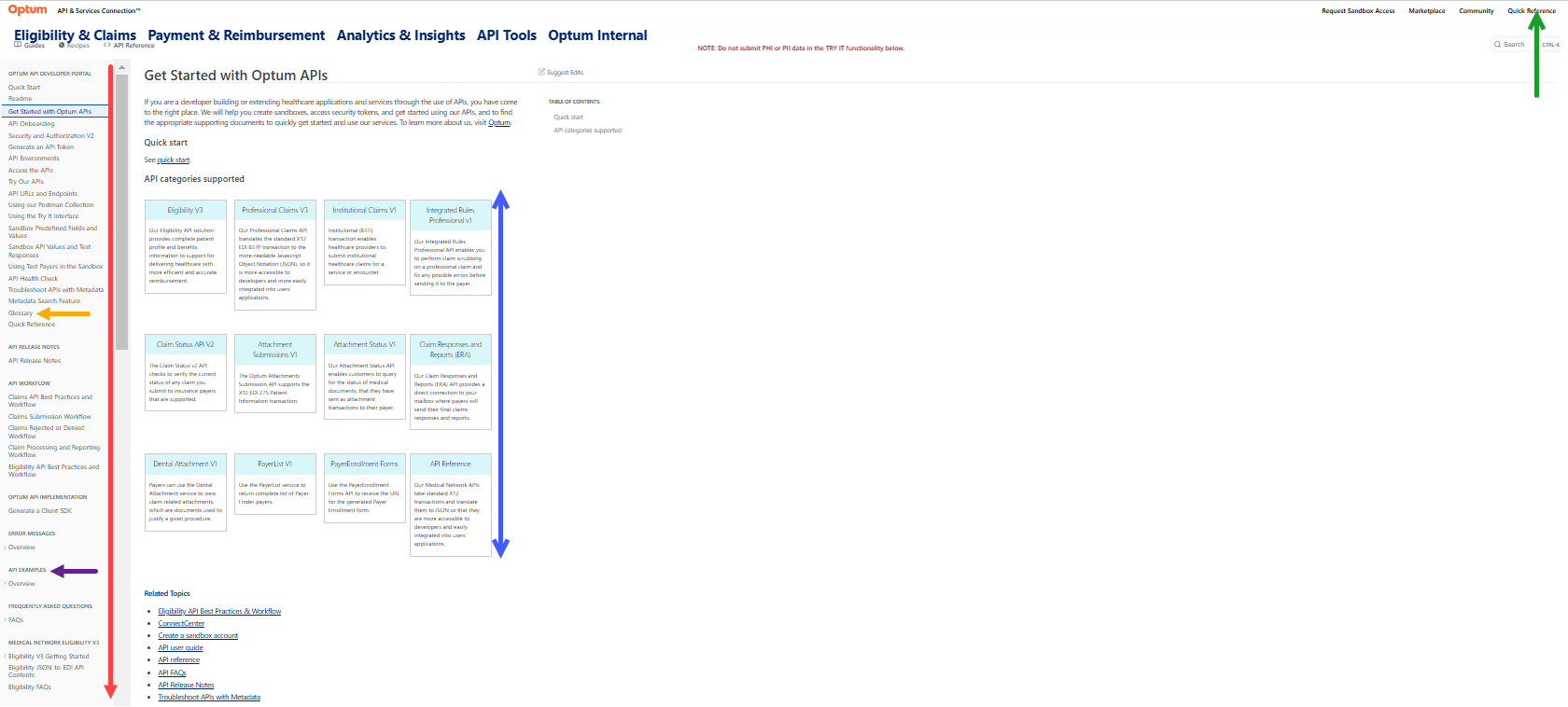Click the sidebar scrollbar thumb

[121, 212]
